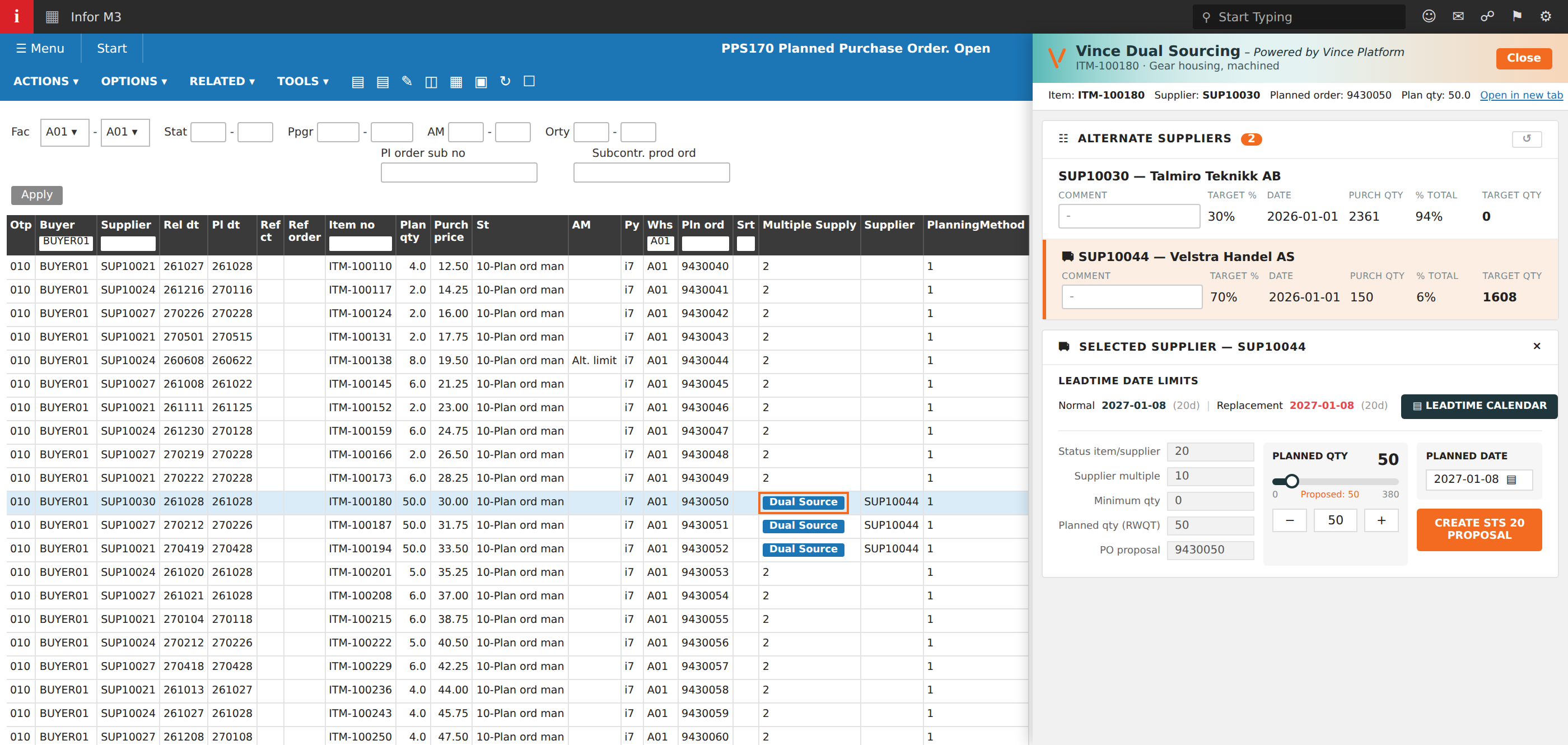Image resolution: width=1568 pixels, height=745 pixels.
Task: Click comment field for SUP10044 Velstra Handel
Action: coord(1132,297)
